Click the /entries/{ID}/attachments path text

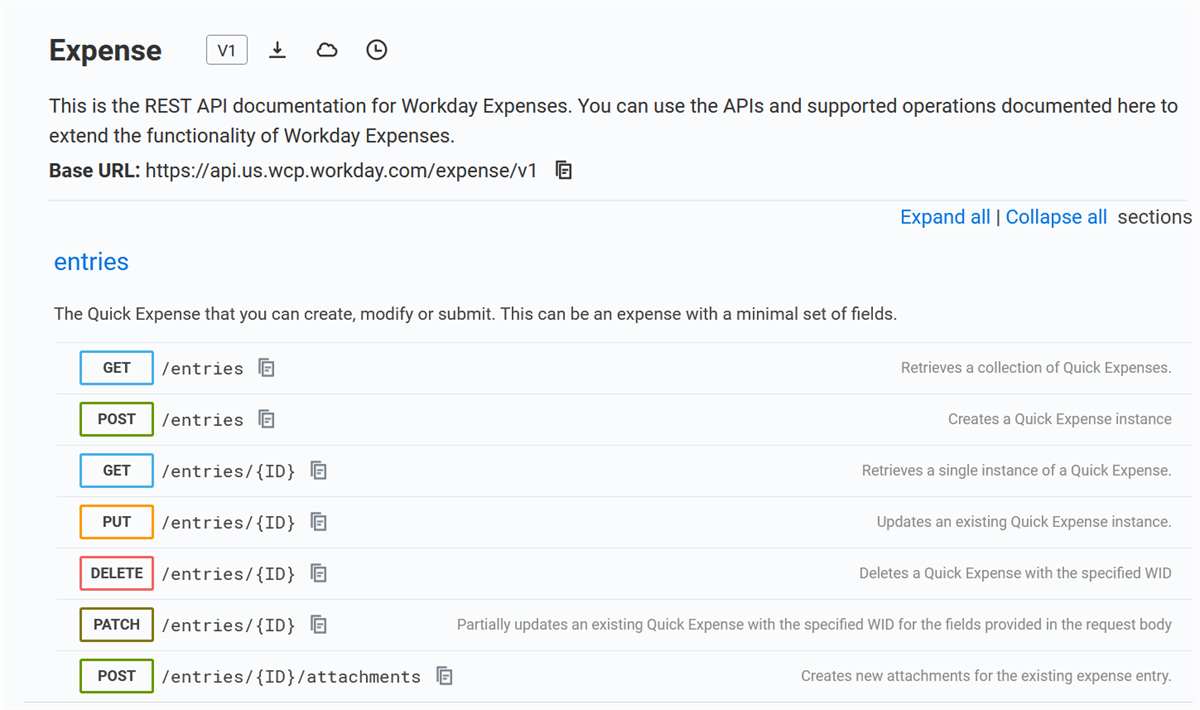pyautogui.click(x=291, y=677)
